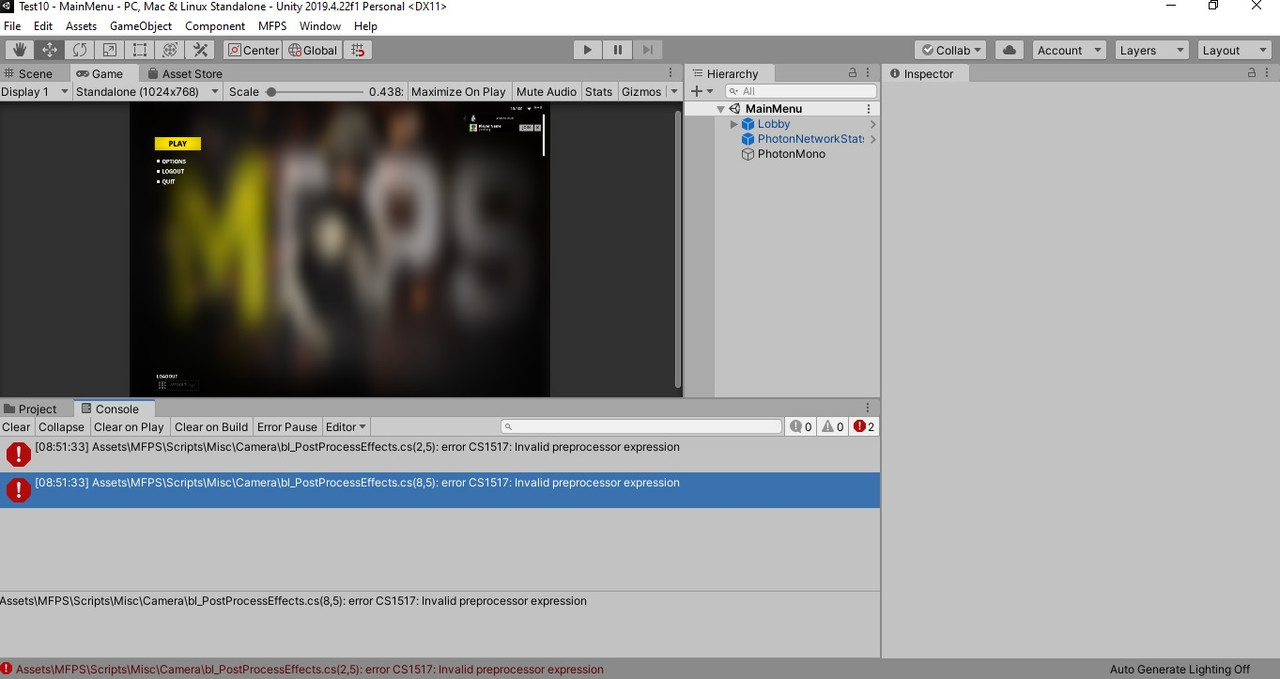Toggle info message count filter
Viewport: 1280px width, 679px height.
tap(800, 427)
